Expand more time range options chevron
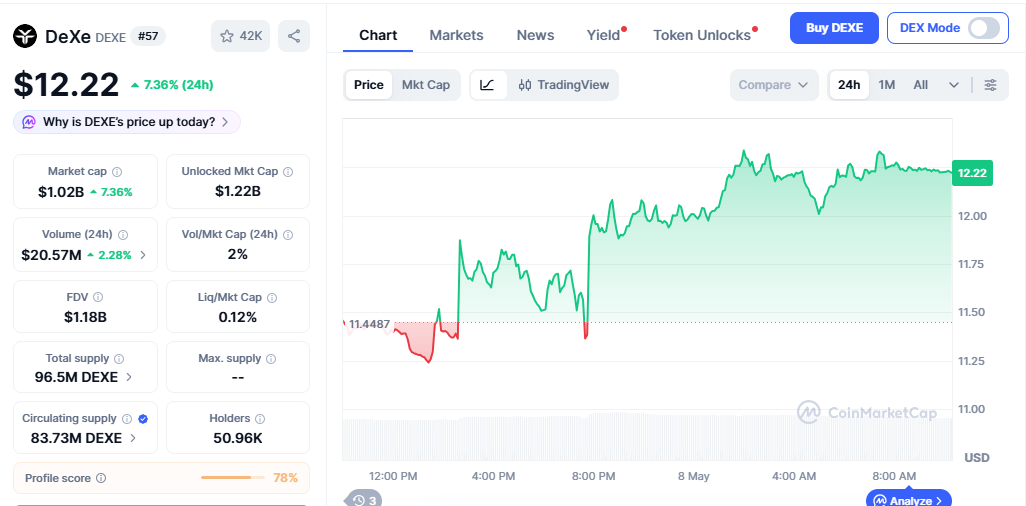 point(954,85)
